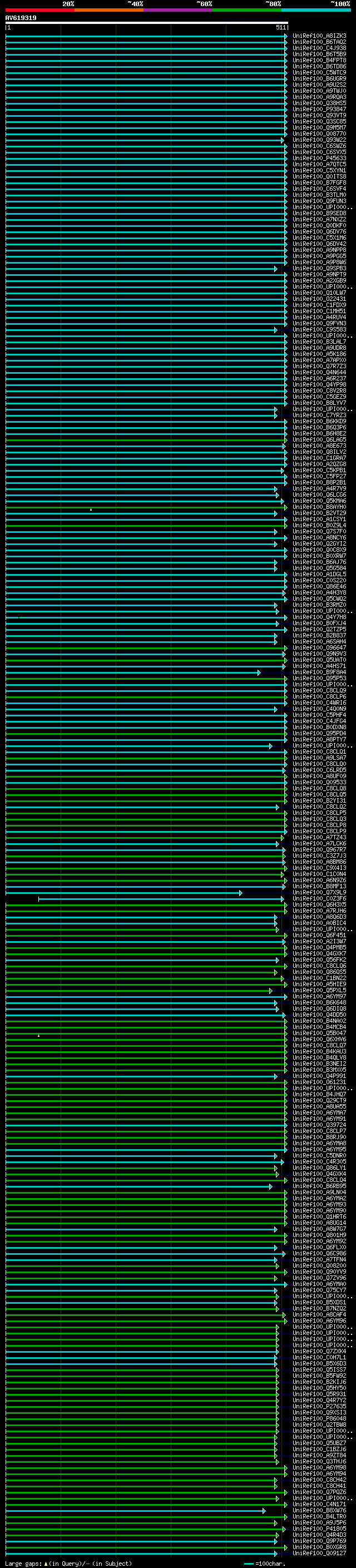Click hit label UniRef100_P27635
This screenshot has width=356, height=1568.
coord(319,1407)
